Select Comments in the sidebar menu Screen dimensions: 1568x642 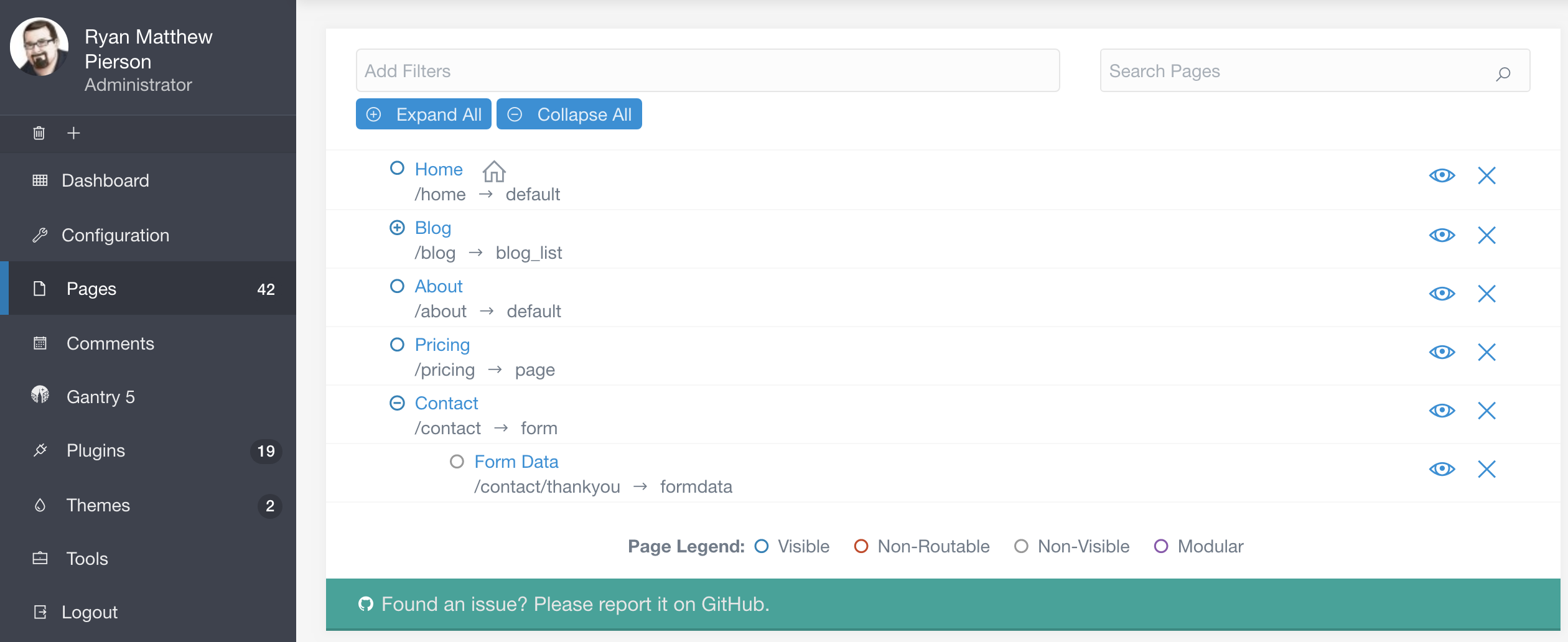[x=110, y=343]
